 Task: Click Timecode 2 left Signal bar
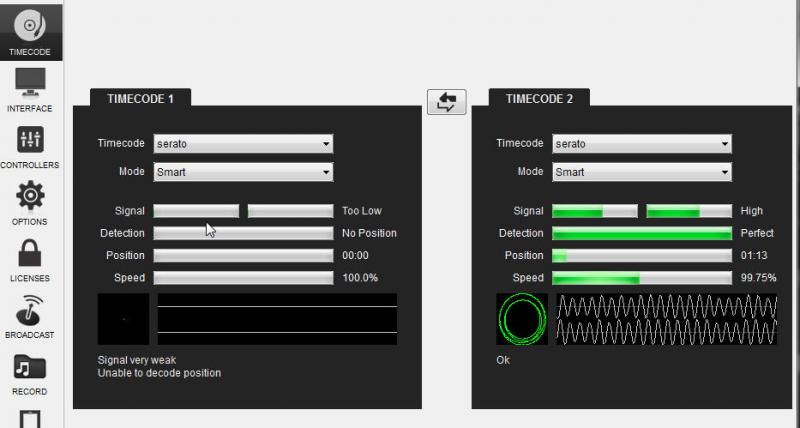(x=595, y=211)
